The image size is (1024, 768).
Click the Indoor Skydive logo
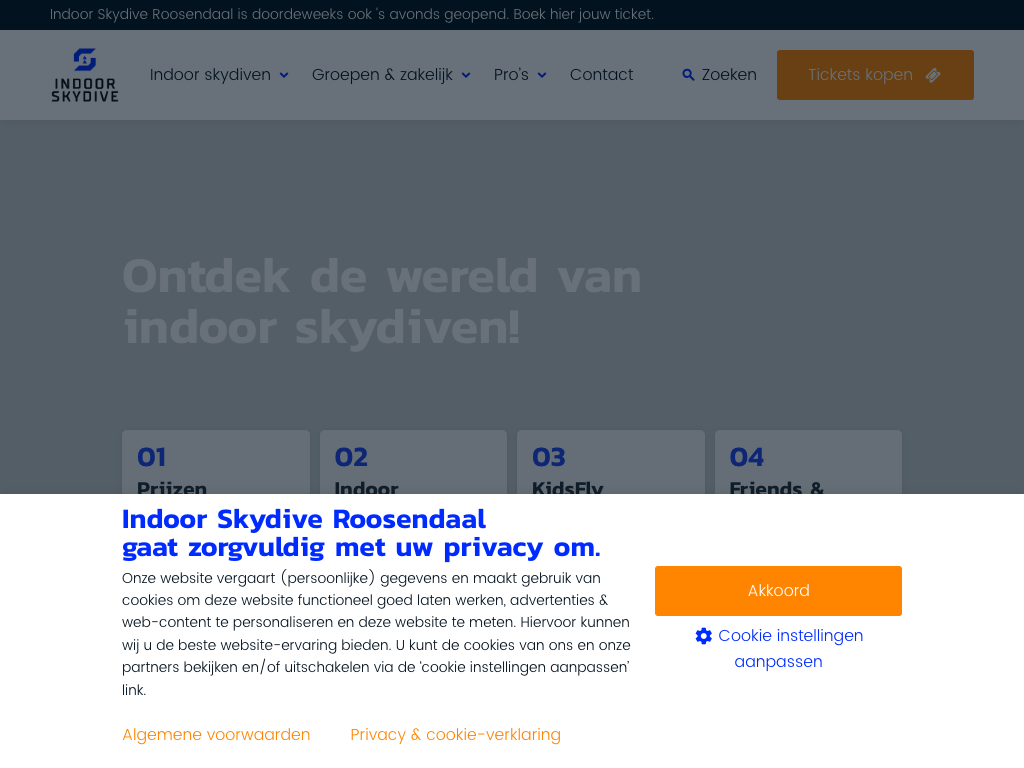(85, 75)
